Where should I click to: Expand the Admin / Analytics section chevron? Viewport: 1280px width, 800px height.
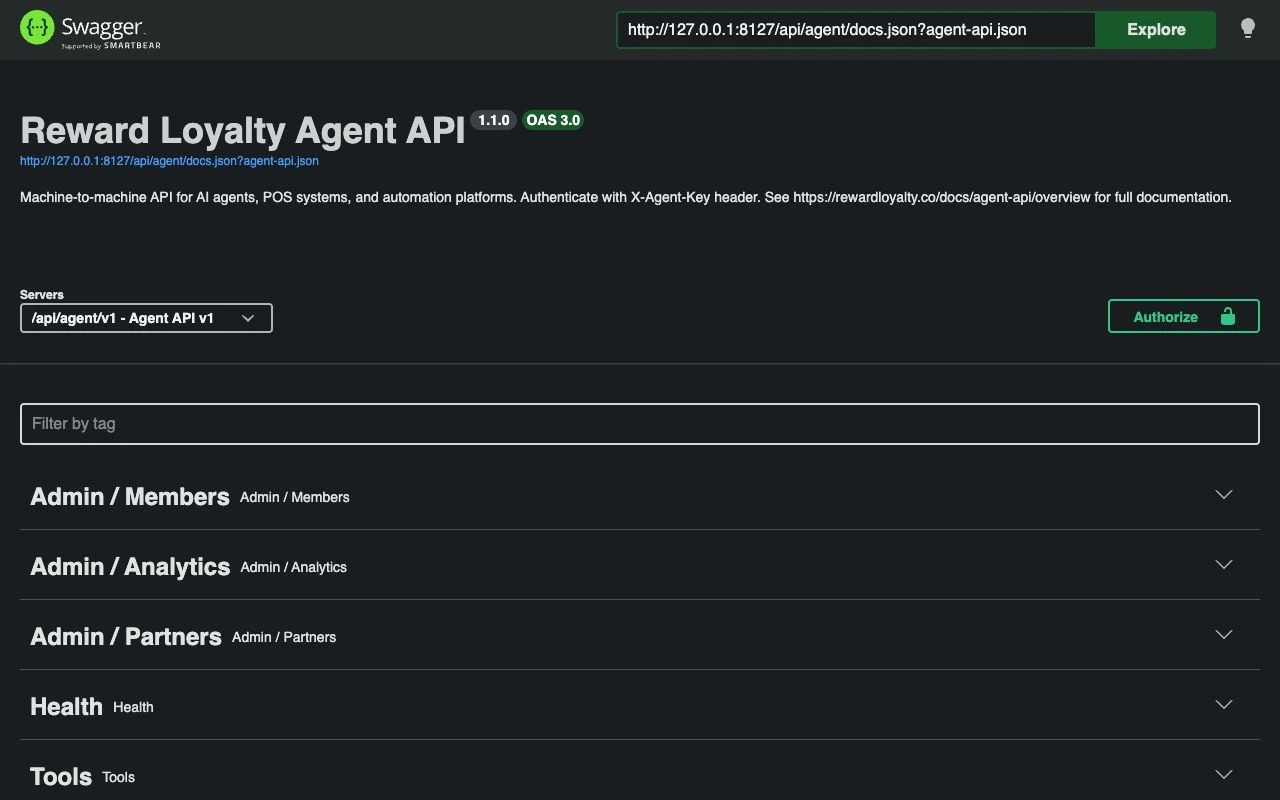1223,565
